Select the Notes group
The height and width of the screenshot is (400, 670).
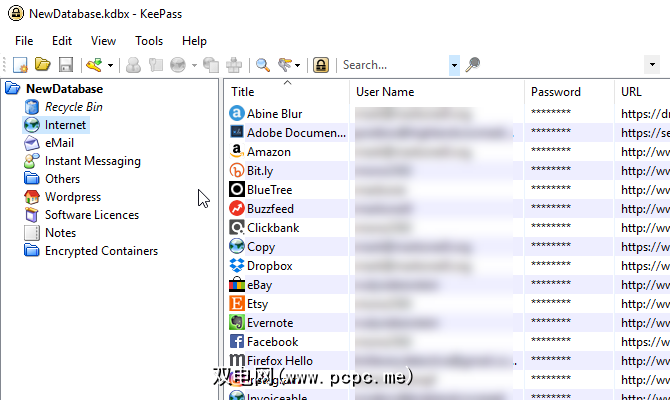[60, 233]
